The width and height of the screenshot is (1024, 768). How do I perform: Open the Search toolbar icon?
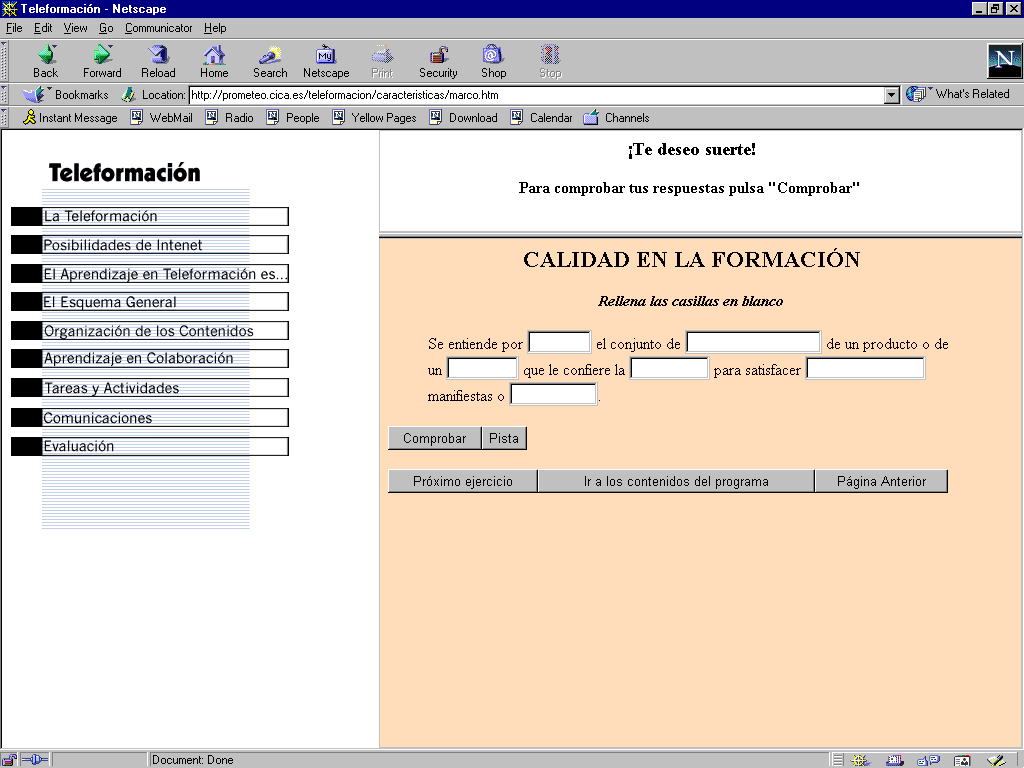click(270, 56)
